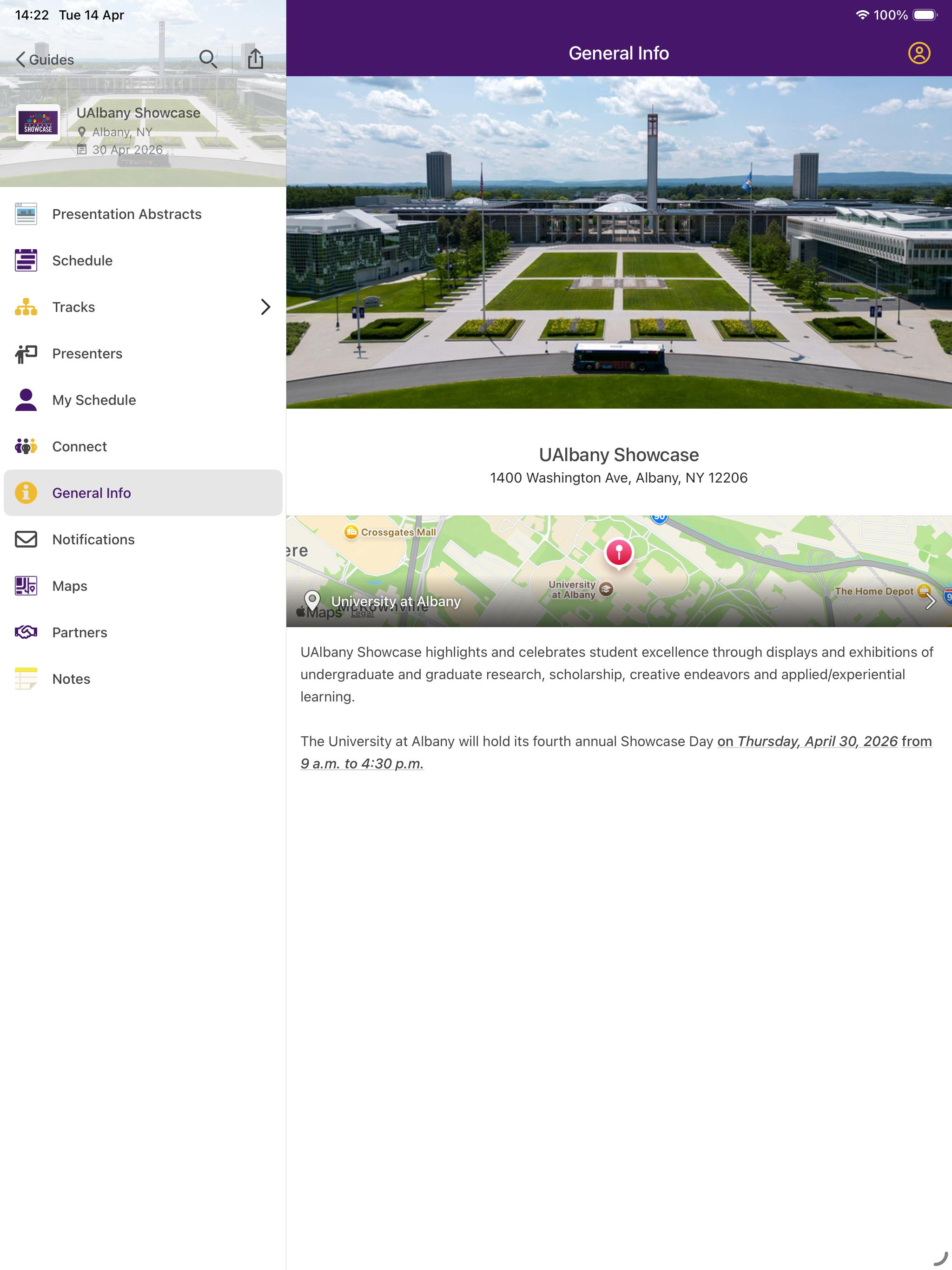952x1270 pixels.
Task: Tap the UAlbany Showcase logo thumbnail
Action: [38, 123]
